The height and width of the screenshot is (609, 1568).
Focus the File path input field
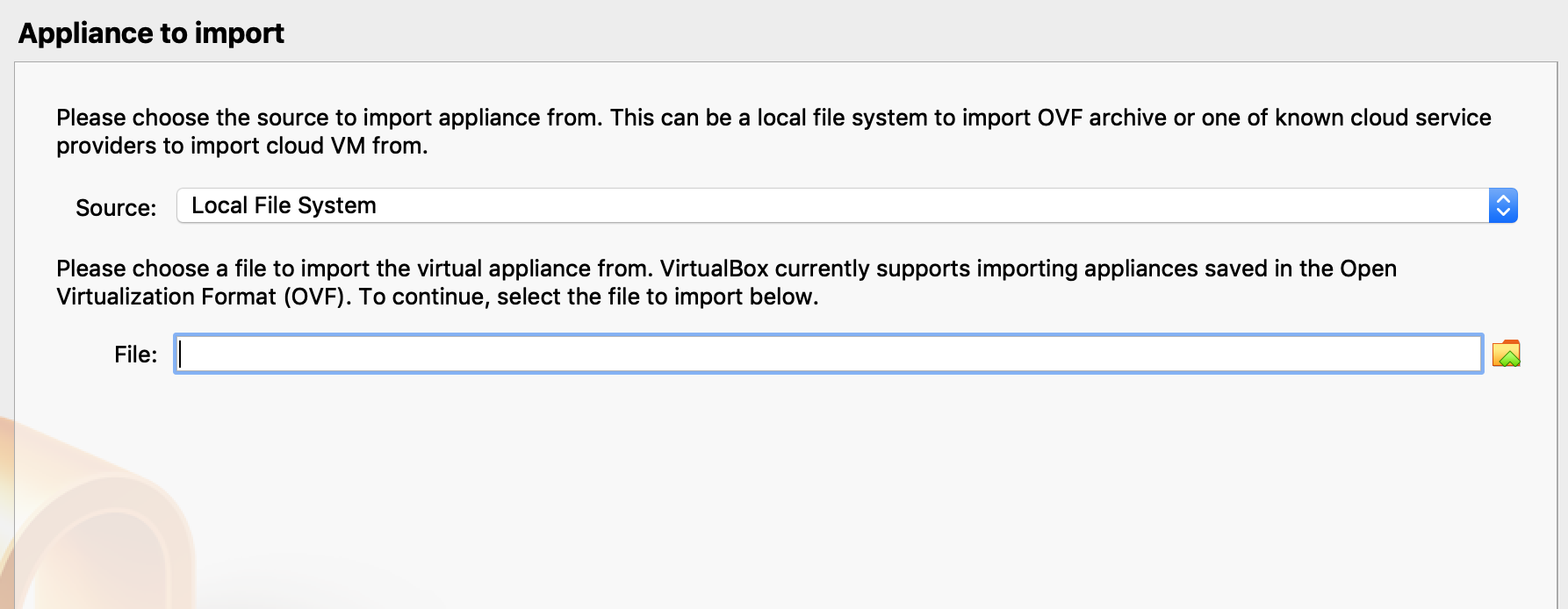[828, 354]
